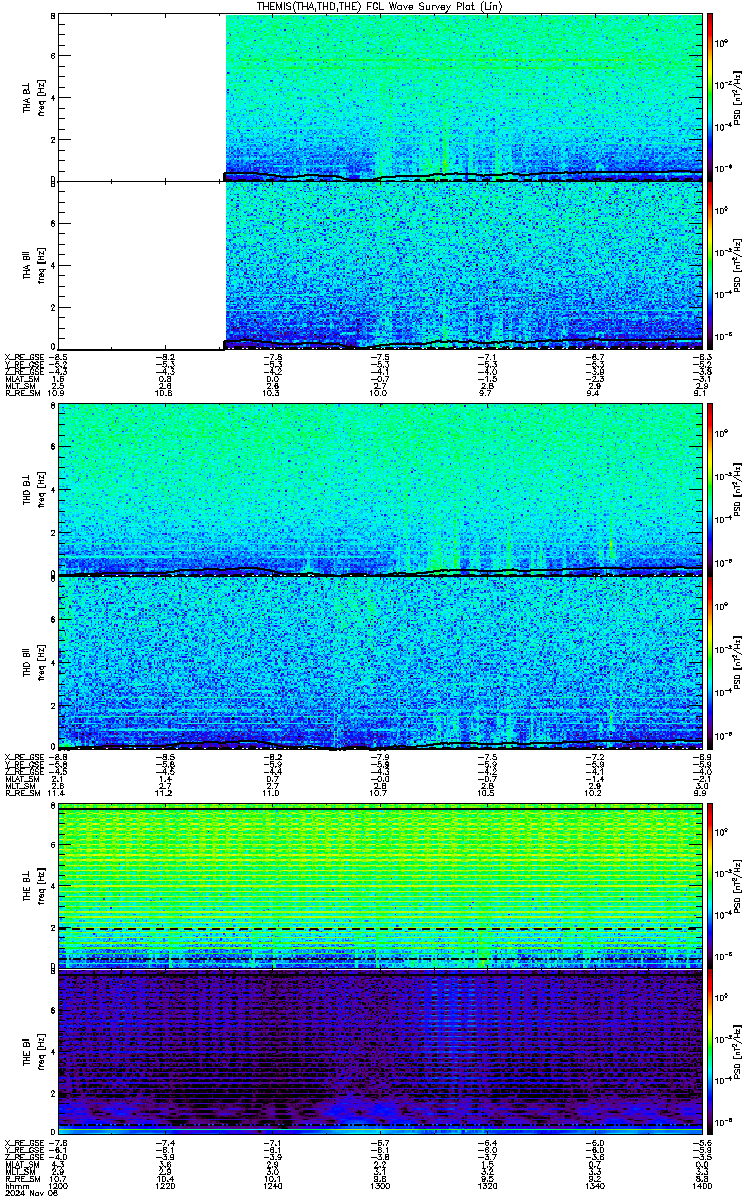
Task: Click the 'hhmm' time format label
Action: [x=15, y=1185]
